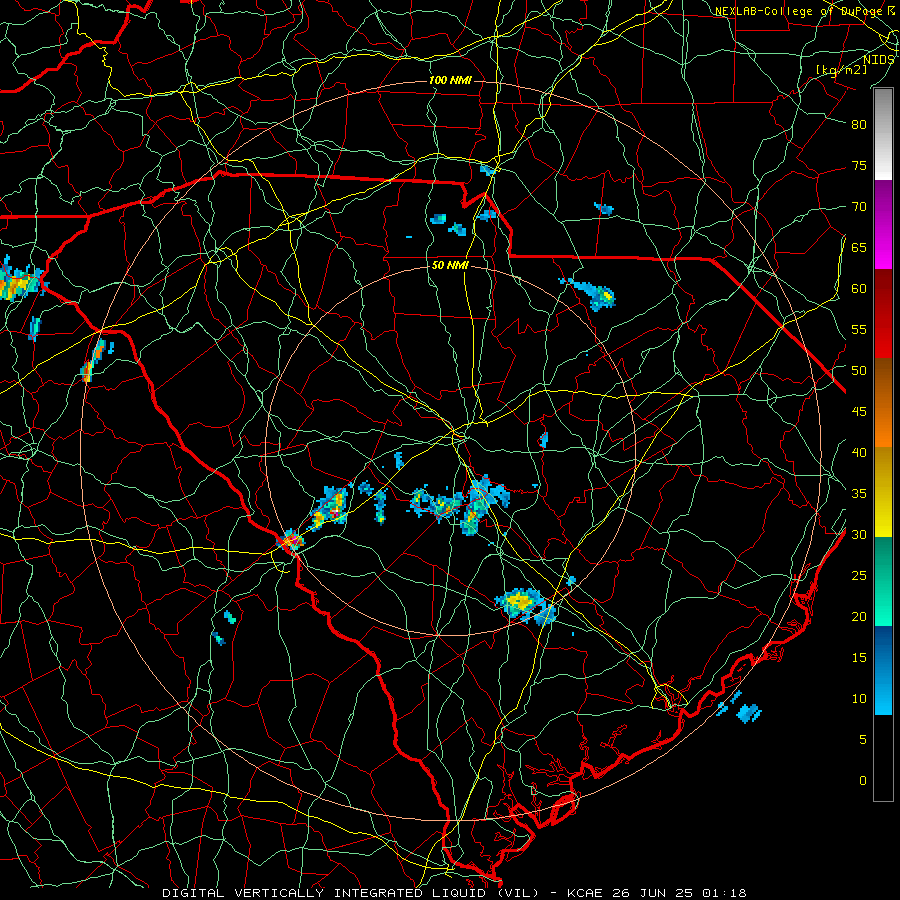Click the 55 value on the scale
The height and width of the screenshot is (900, 900).
click(x=859, y=329)
